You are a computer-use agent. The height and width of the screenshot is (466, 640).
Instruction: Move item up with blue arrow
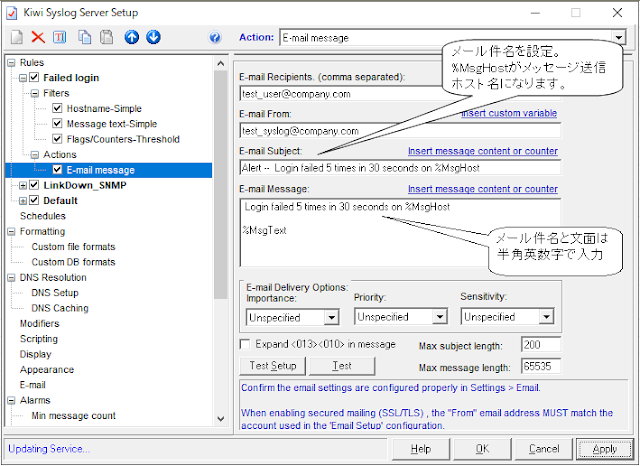click(131, 38)
